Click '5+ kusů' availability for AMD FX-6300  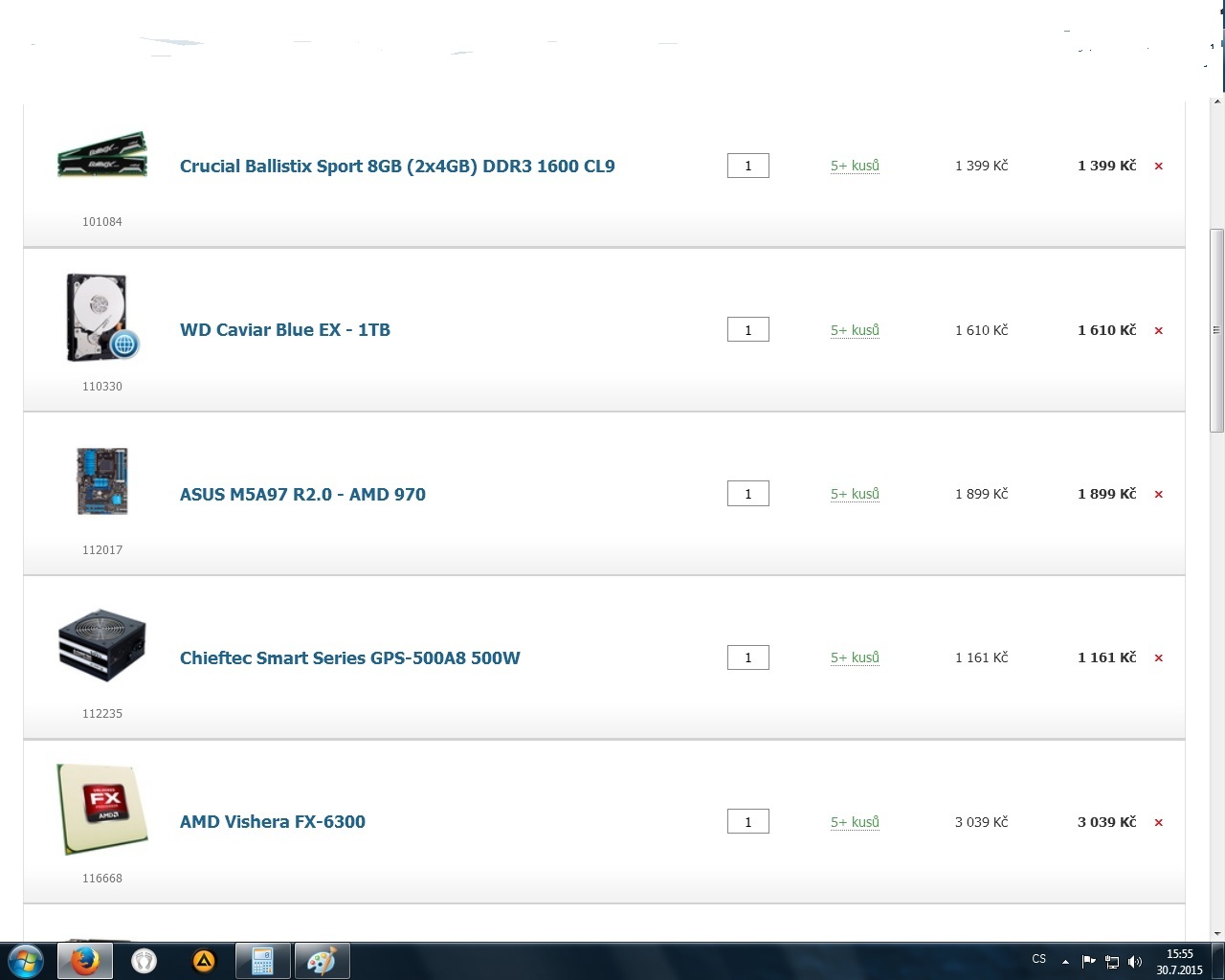point(855,822)
